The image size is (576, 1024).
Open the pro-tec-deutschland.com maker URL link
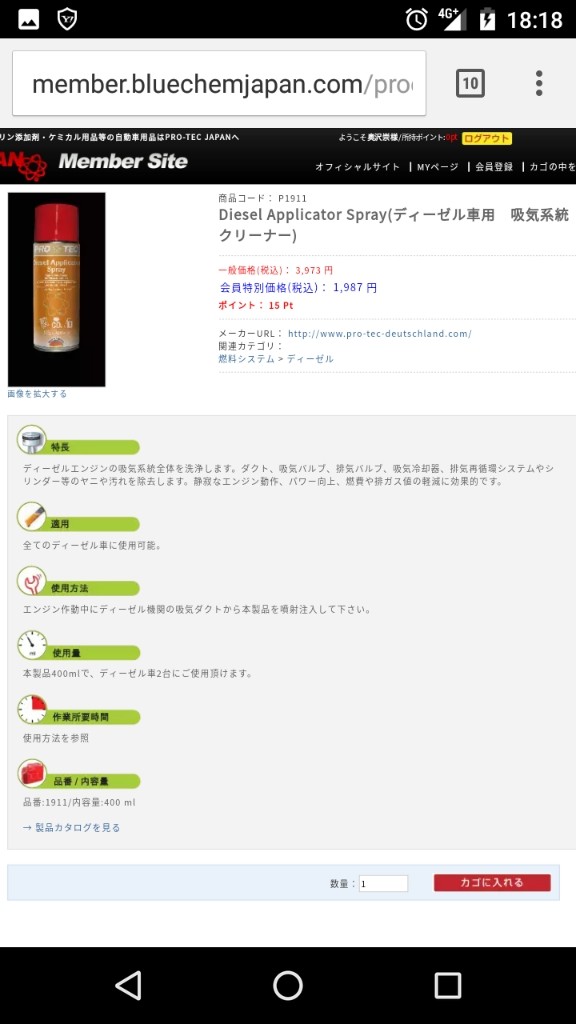379,334
